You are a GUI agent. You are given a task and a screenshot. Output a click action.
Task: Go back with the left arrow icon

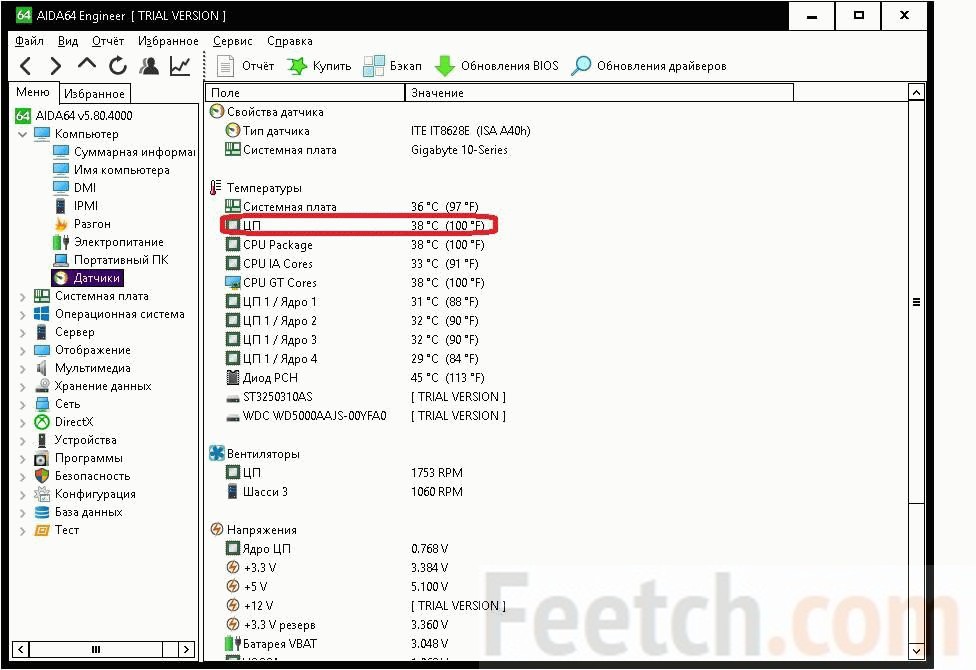(26, 65)
